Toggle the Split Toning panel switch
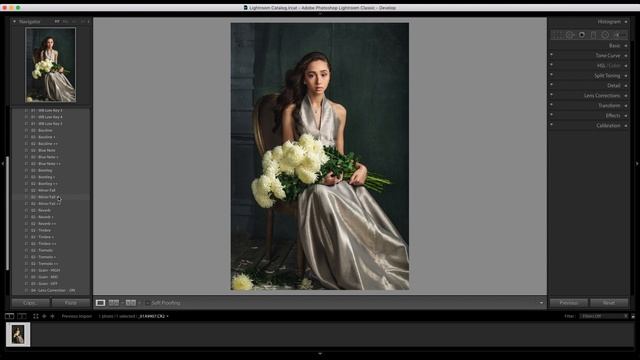 point(551,75)
